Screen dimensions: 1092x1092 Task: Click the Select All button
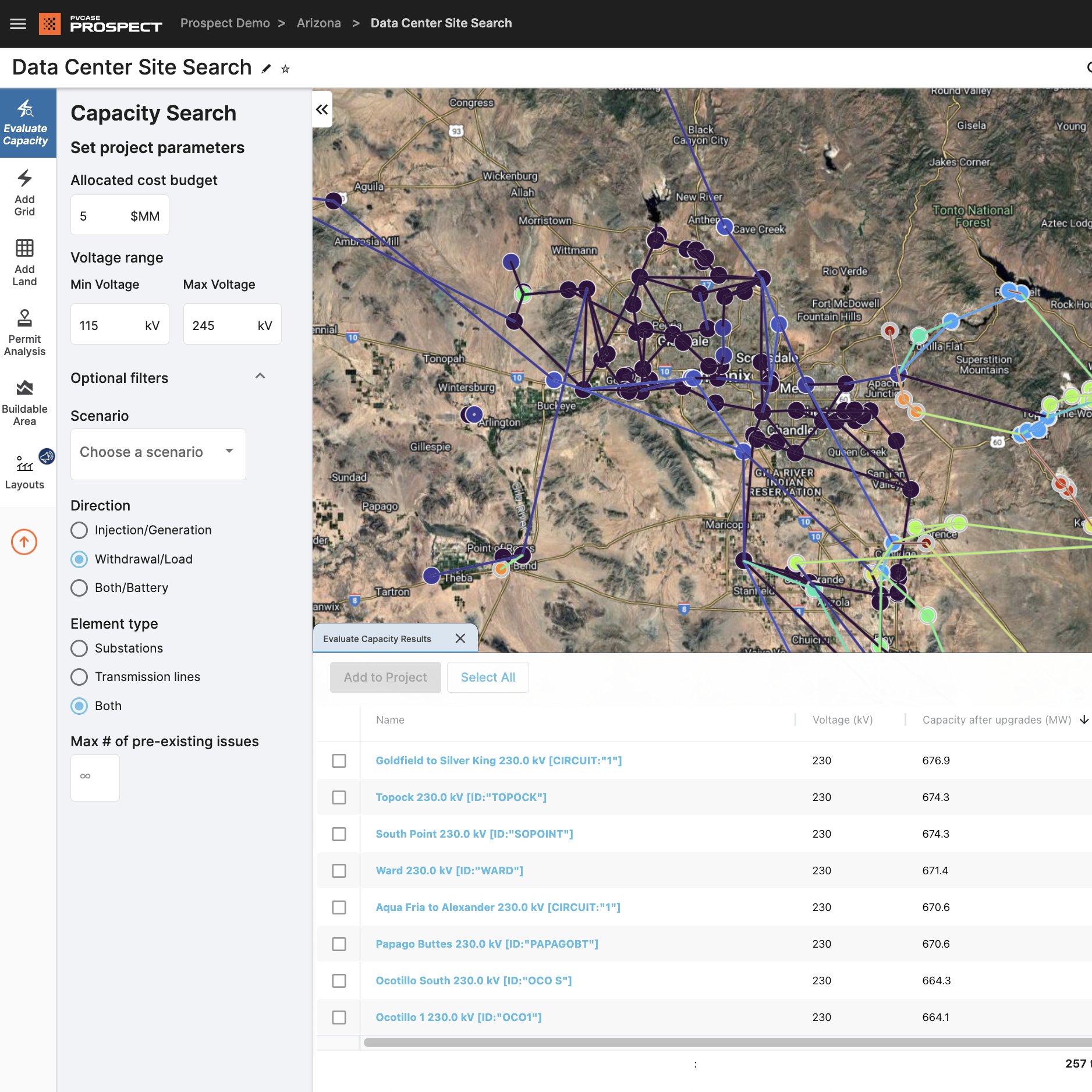point(488,677)
